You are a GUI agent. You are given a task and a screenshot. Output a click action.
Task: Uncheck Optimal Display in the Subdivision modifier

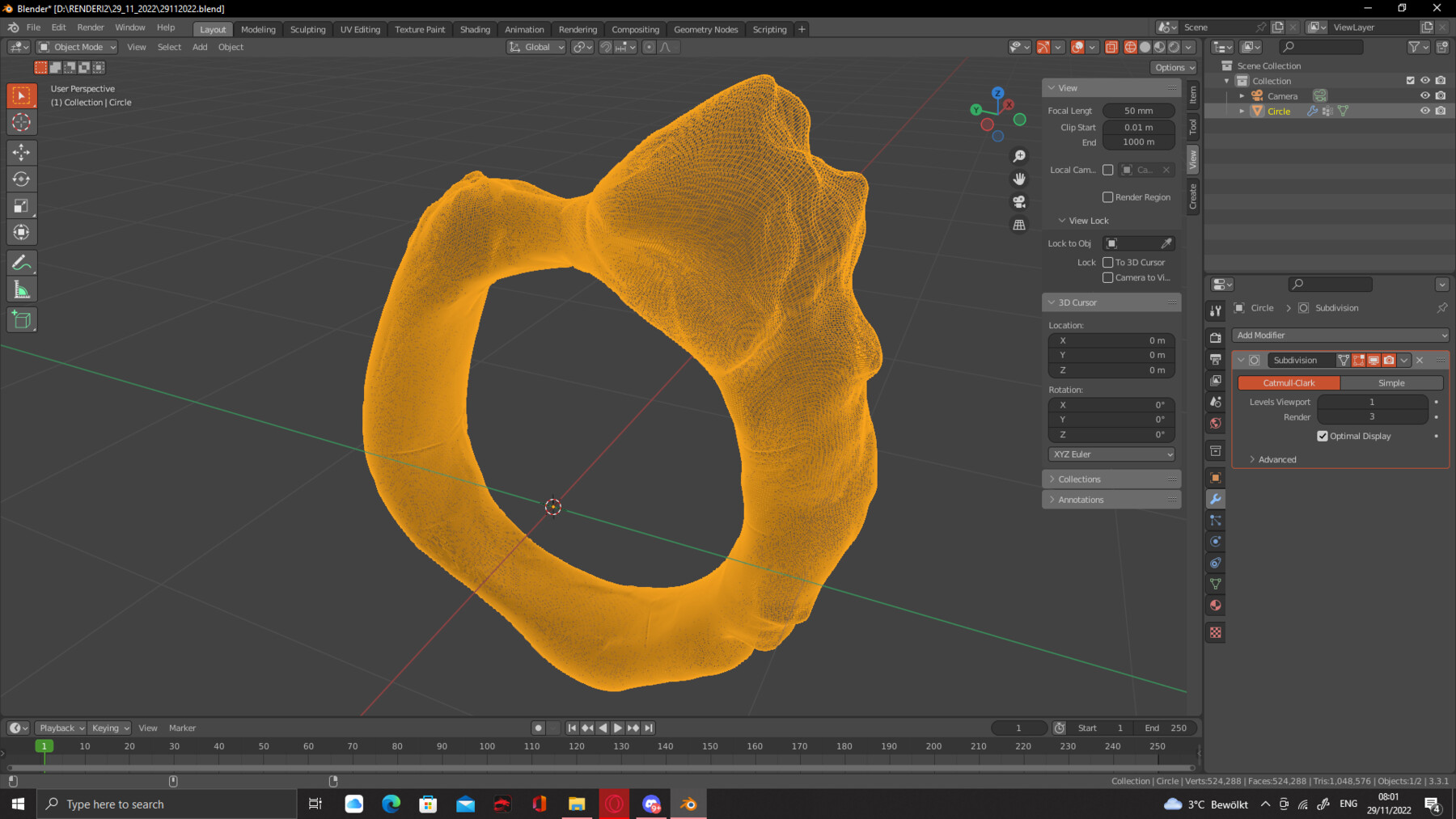coord(1323,436)
